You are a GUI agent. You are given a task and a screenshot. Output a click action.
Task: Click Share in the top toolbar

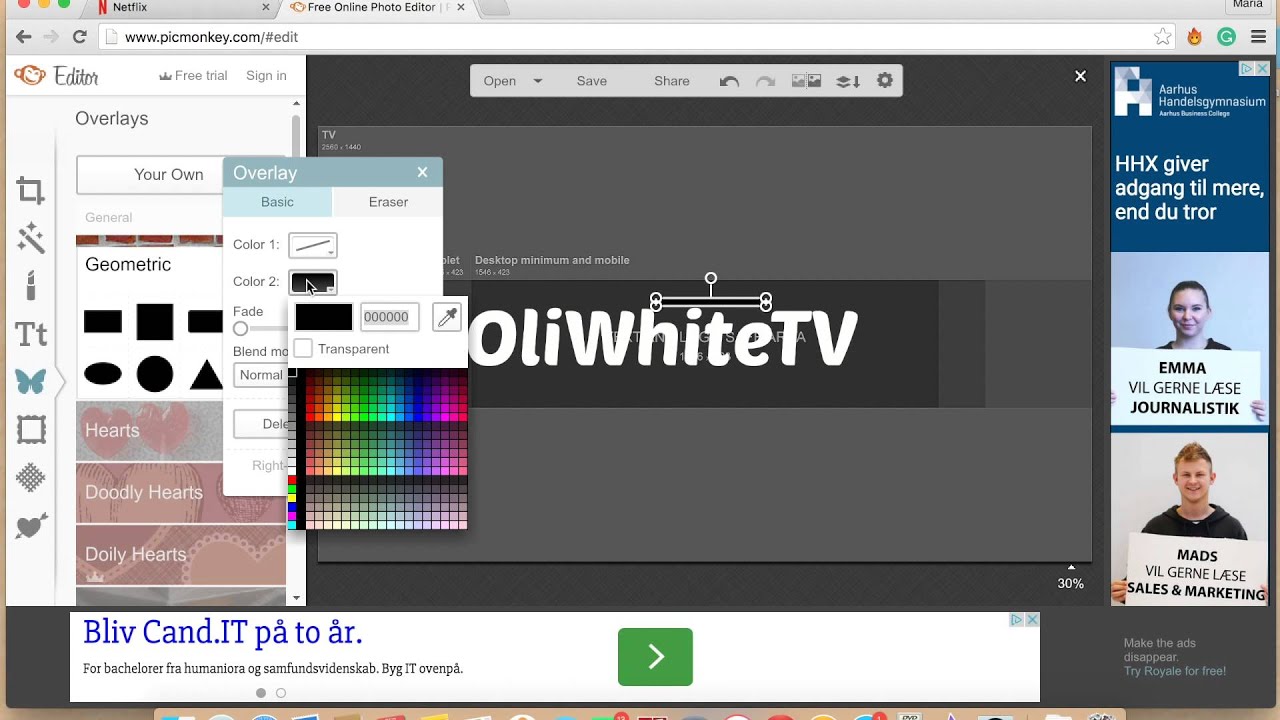coord(672,82)
